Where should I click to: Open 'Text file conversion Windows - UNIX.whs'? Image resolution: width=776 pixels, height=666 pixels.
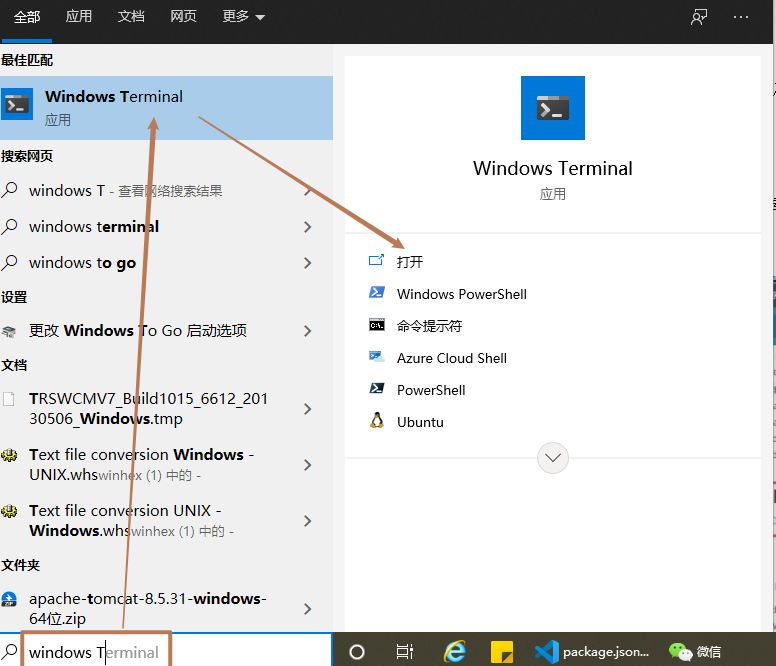(x=142, y=465)
